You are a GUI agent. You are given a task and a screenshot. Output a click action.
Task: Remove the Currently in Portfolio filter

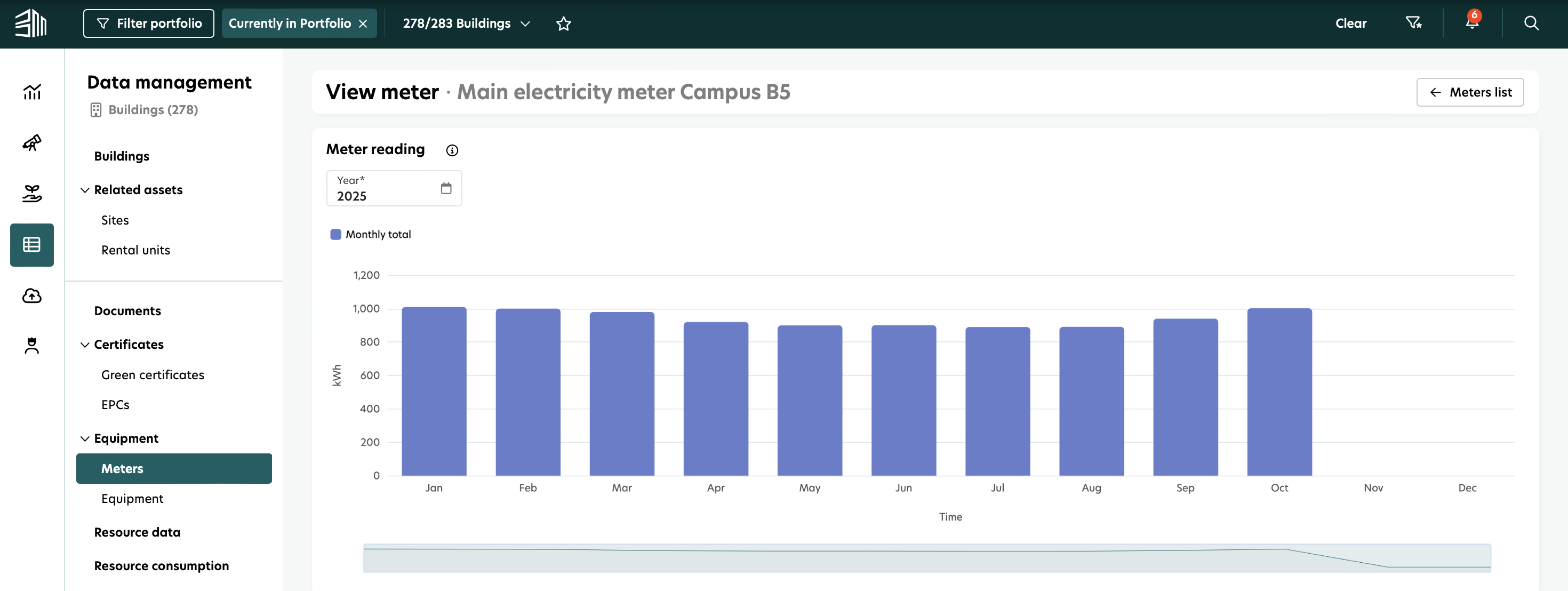click(363, 24)
